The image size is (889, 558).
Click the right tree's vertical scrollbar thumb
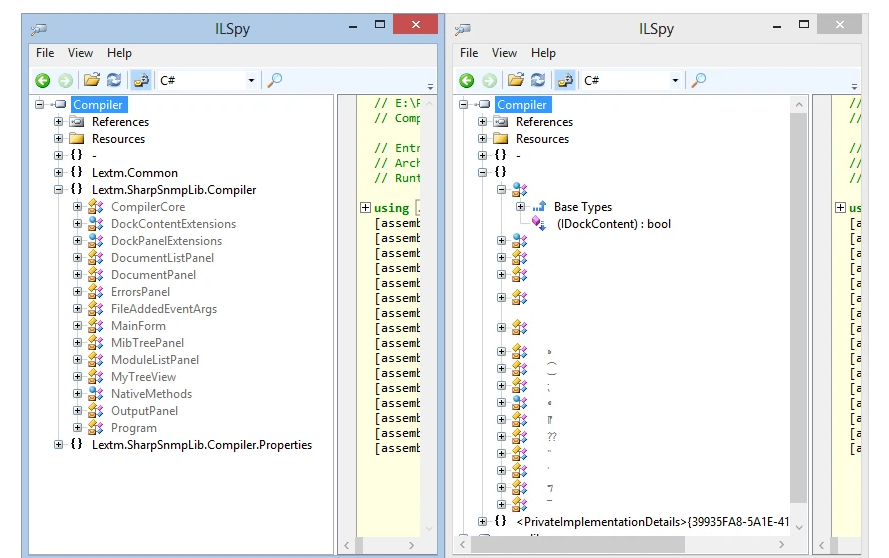click(x=798, y=308)
